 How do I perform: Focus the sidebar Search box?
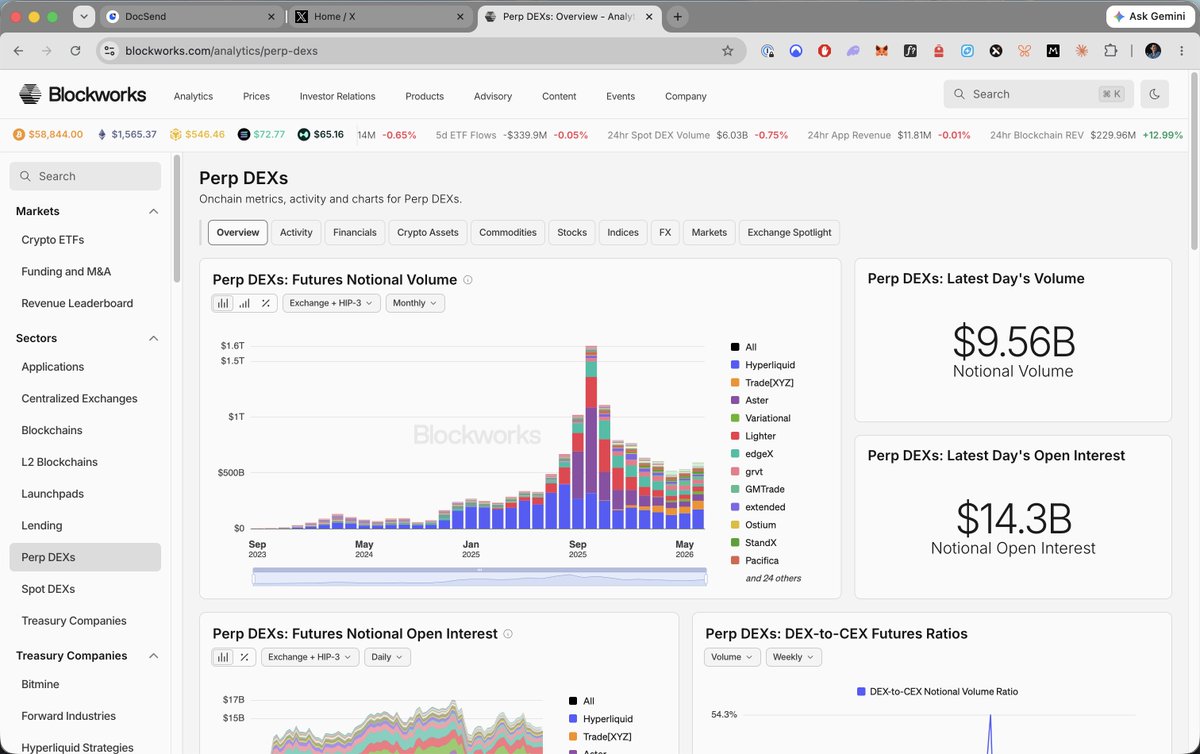click(85, 176)
